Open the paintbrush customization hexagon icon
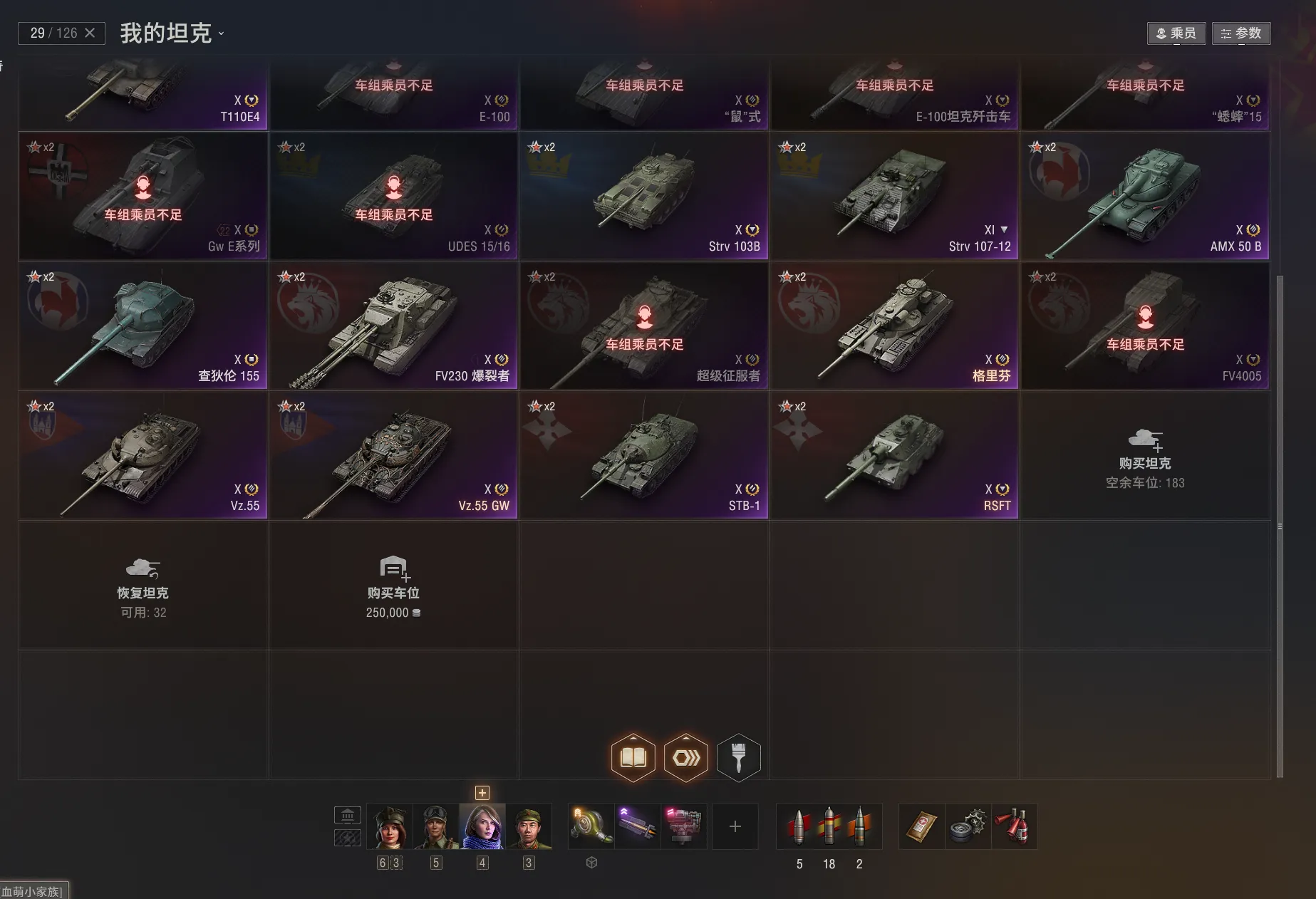Image resolution: width=1316 pixels, height=899 pixels. pos(738,757)
